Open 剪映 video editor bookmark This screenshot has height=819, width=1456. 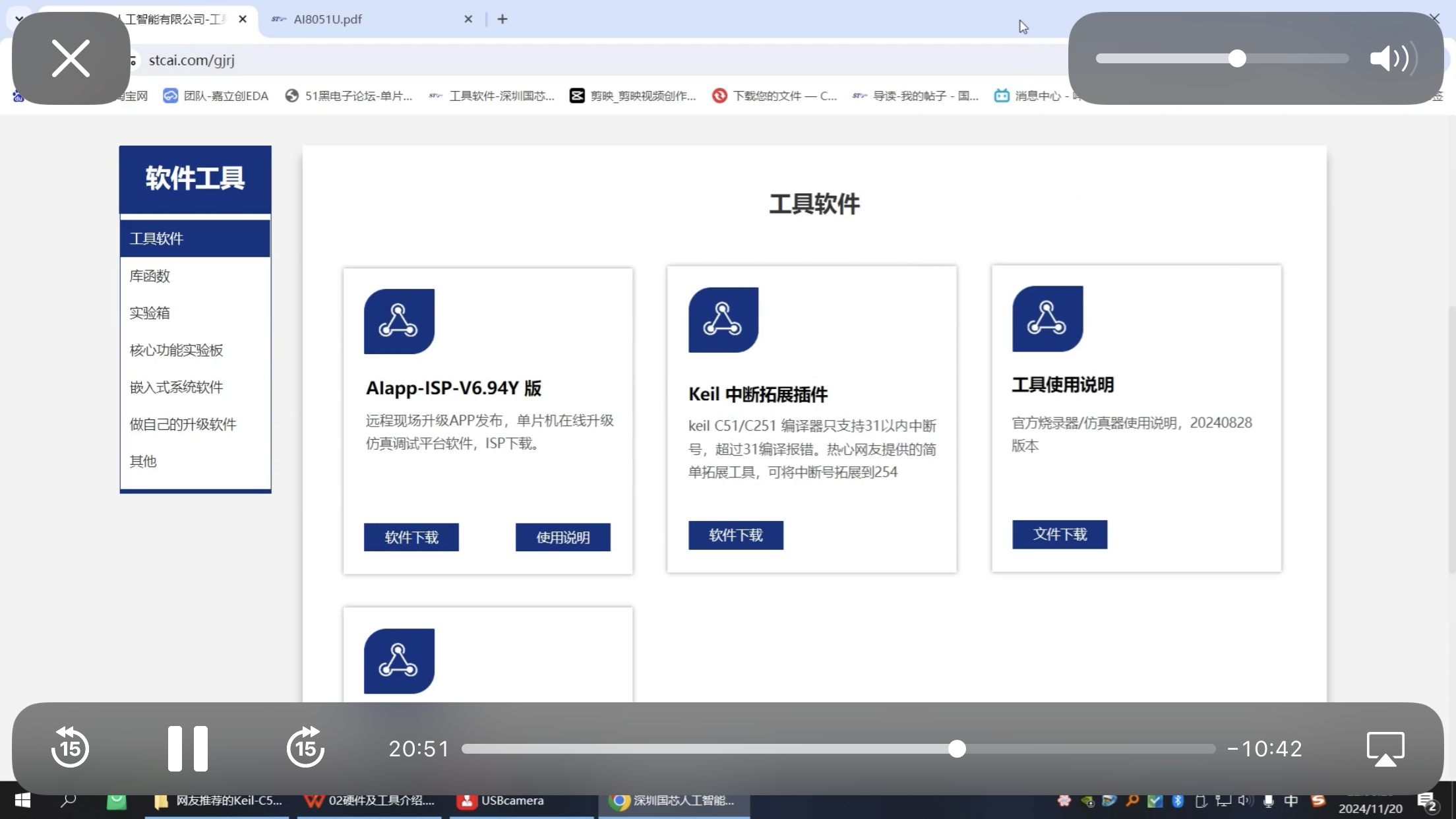pyautogui.click(x=633, y=96)
